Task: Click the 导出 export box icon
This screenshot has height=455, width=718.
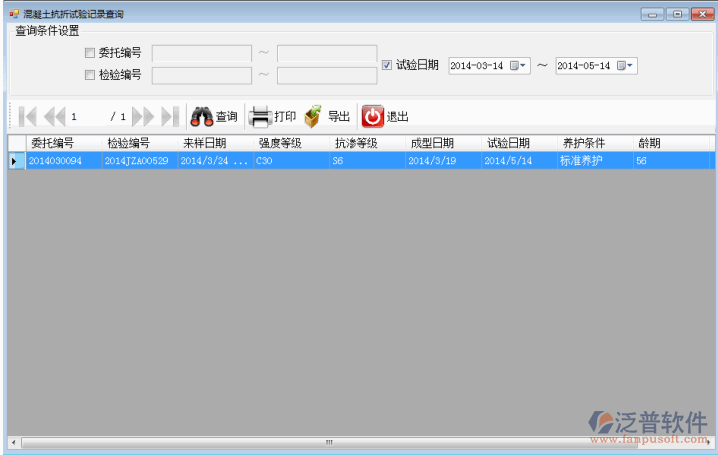Action: pyautogui.click(x=313, y=116)
